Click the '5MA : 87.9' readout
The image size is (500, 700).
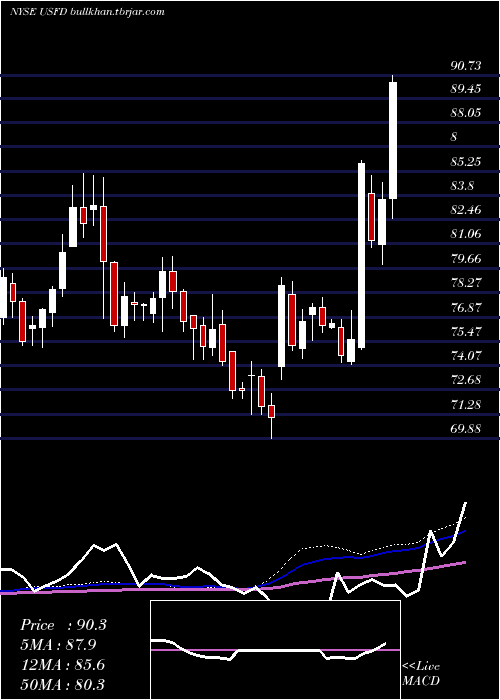58,645
